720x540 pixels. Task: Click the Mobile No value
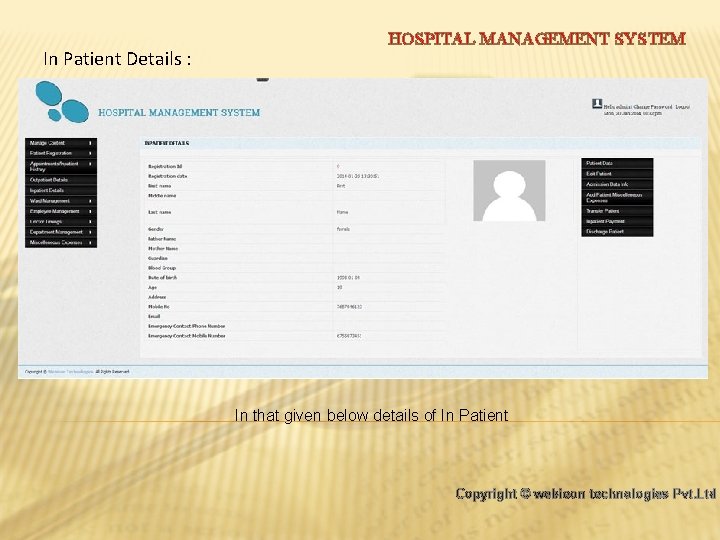(x=349, y=307)
